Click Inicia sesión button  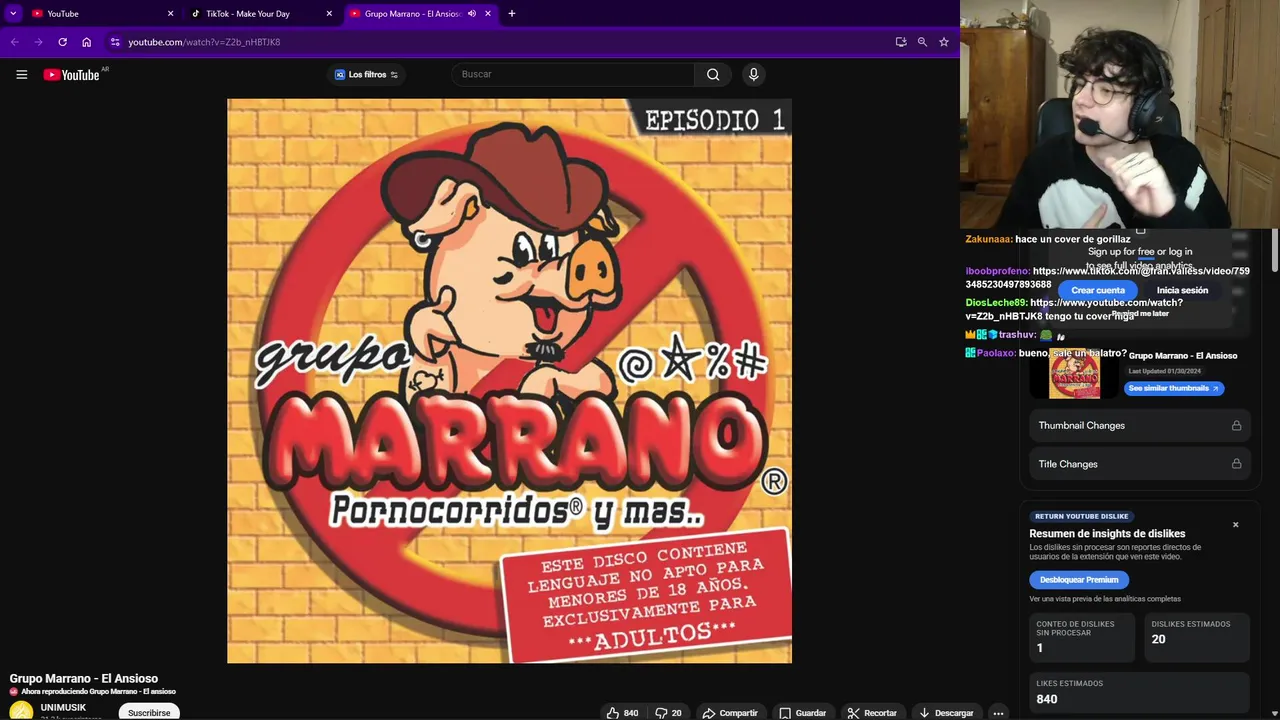point(1182,290)
